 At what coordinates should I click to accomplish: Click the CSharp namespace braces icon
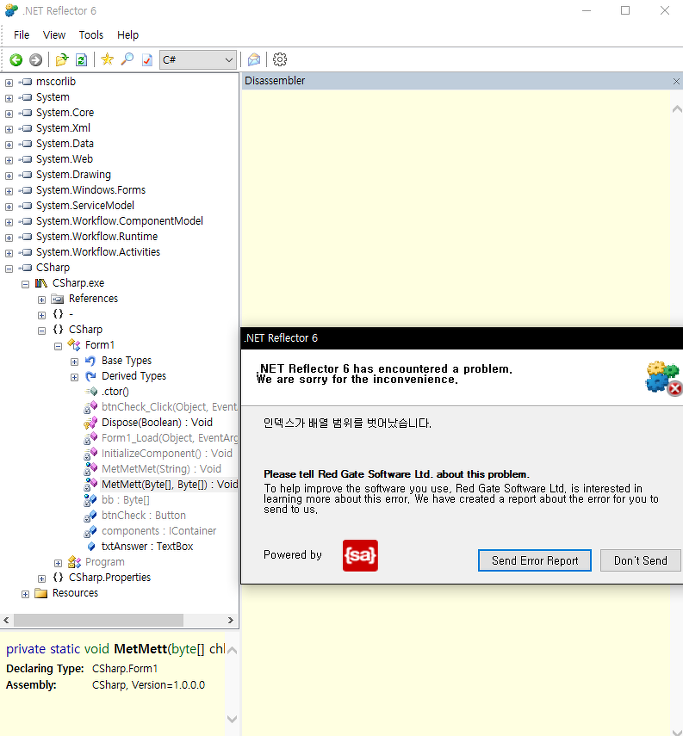tap(58, 330)
